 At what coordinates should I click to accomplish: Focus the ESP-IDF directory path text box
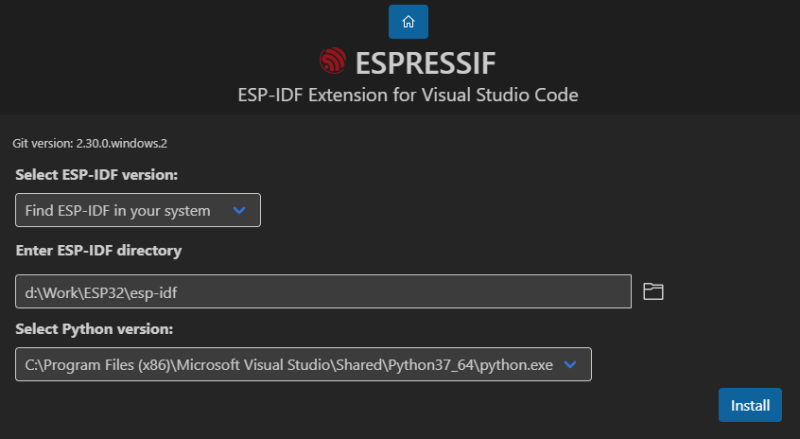click(323, 291)
